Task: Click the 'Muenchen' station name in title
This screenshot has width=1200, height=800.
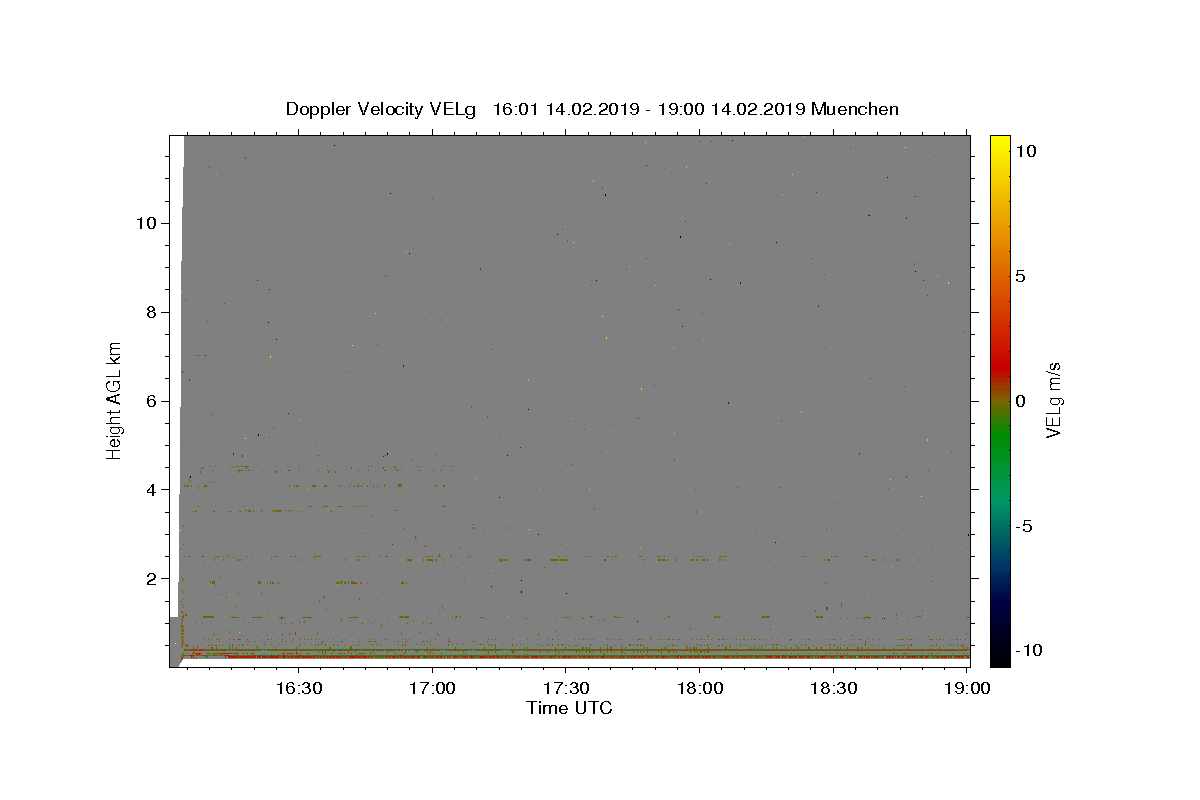Action: 855,109
